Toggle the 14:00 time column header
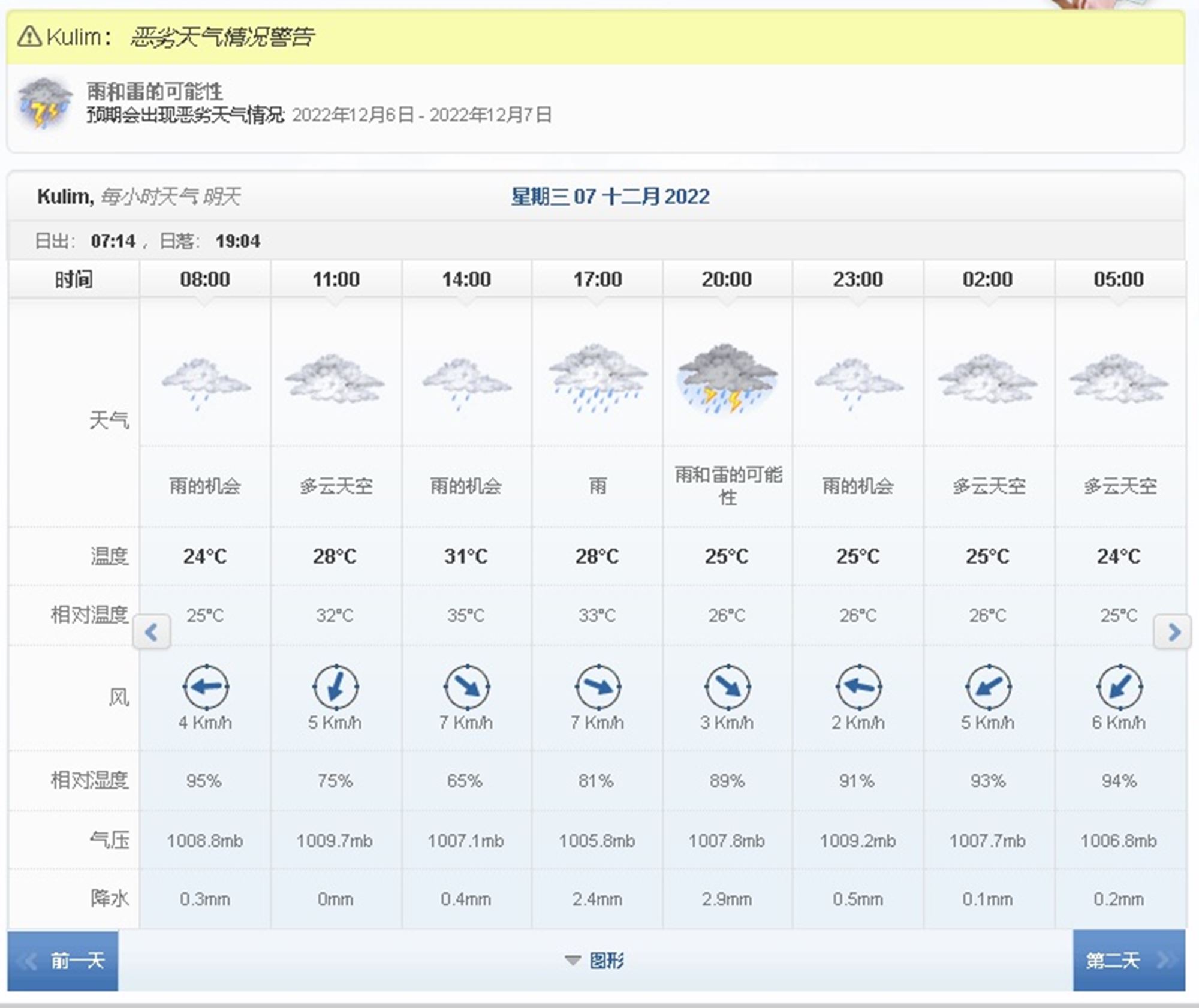The height and width of the screenshot is (1008, 1199). (467, 279)
